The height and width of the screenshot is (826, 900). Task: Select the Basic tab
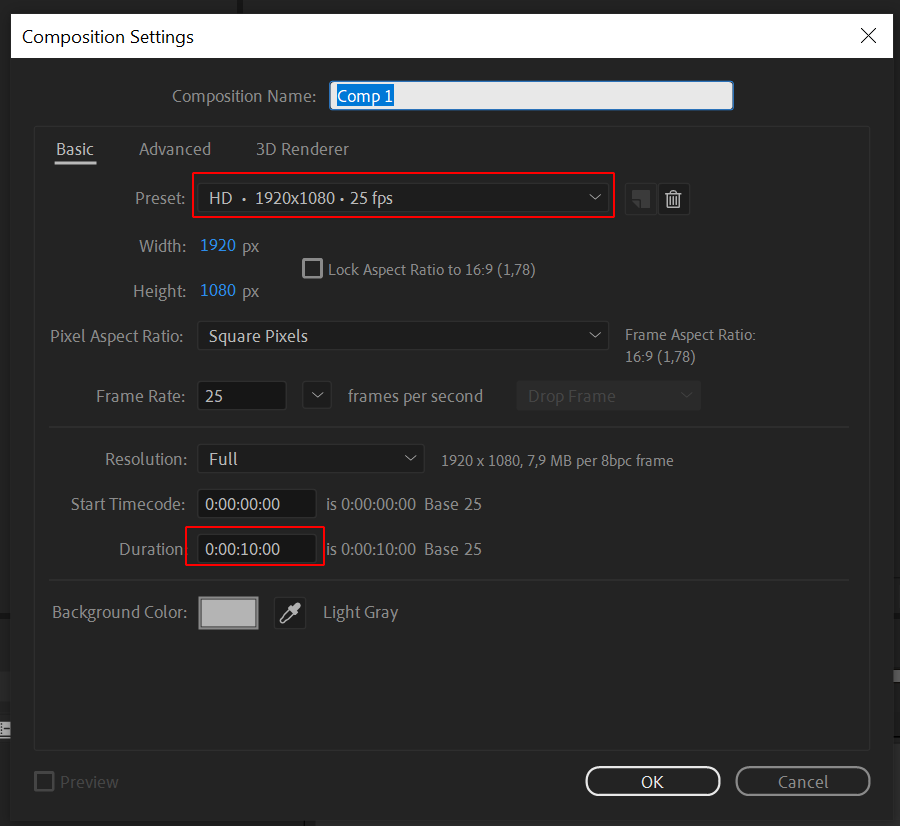click(x=75, y=149)
